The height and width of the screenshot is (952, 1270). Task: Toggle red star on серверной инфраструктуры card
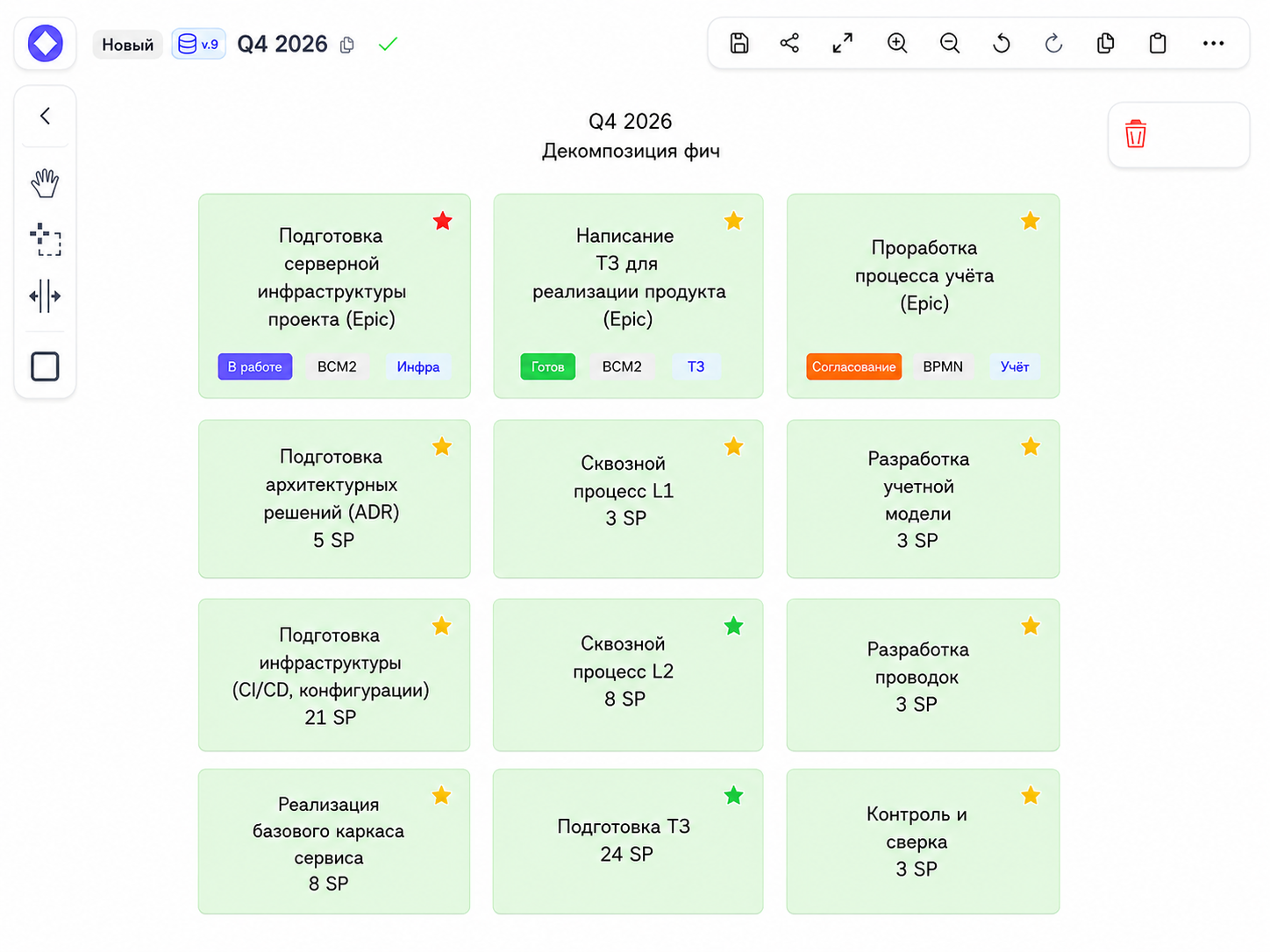[443, 221]
